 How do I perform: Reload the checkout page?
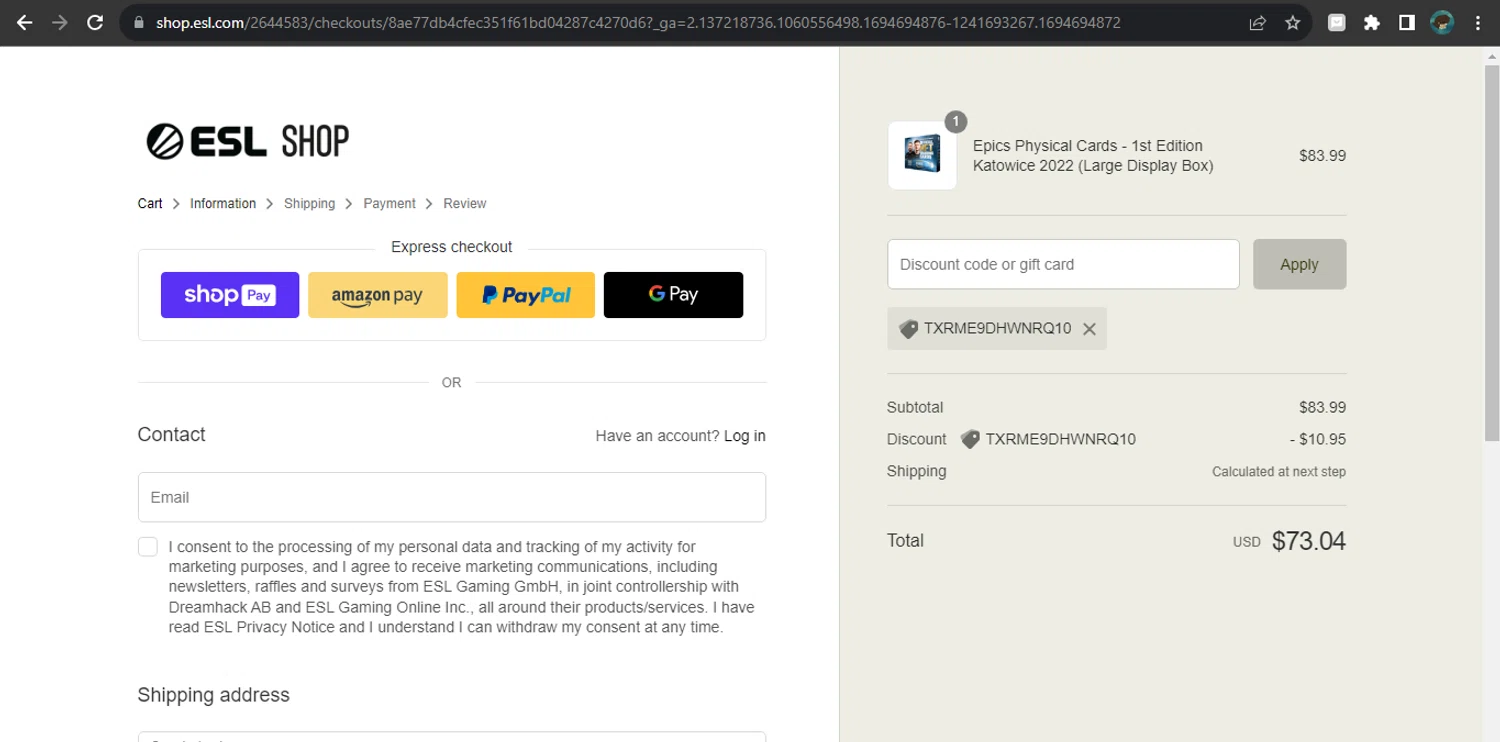[x=95, y=22]
